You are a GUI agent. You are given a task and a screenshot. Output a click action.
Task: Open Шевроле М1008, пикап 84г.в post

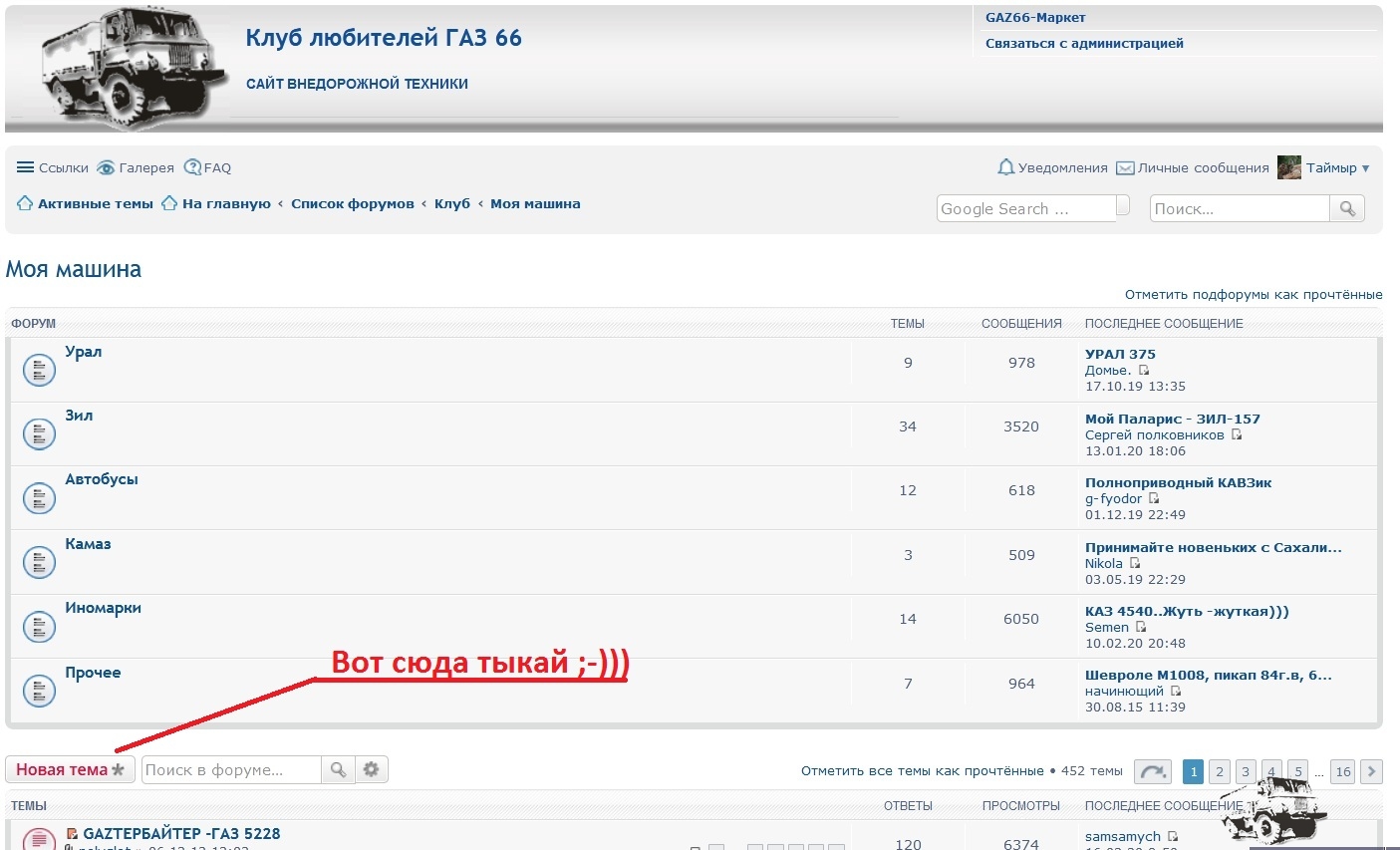tap(1208, 675)
